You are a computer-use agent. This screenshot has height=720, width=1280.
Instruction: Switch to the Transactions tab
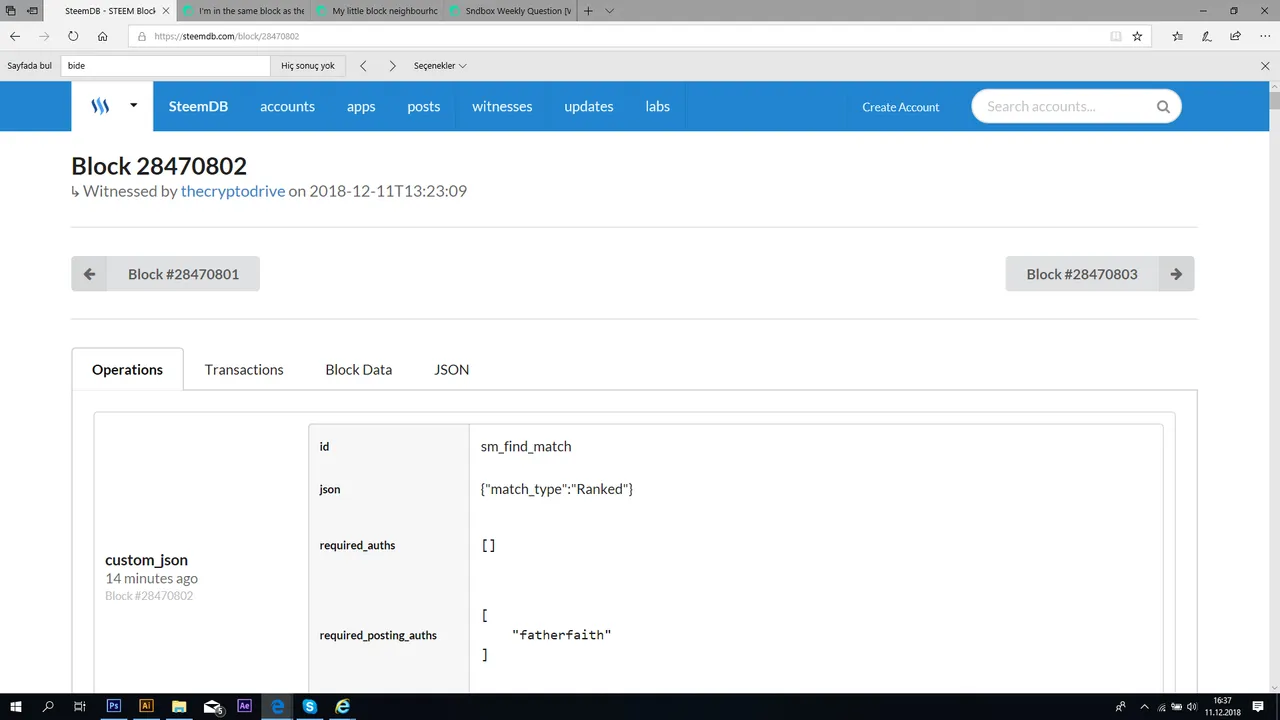click(244, 369)
